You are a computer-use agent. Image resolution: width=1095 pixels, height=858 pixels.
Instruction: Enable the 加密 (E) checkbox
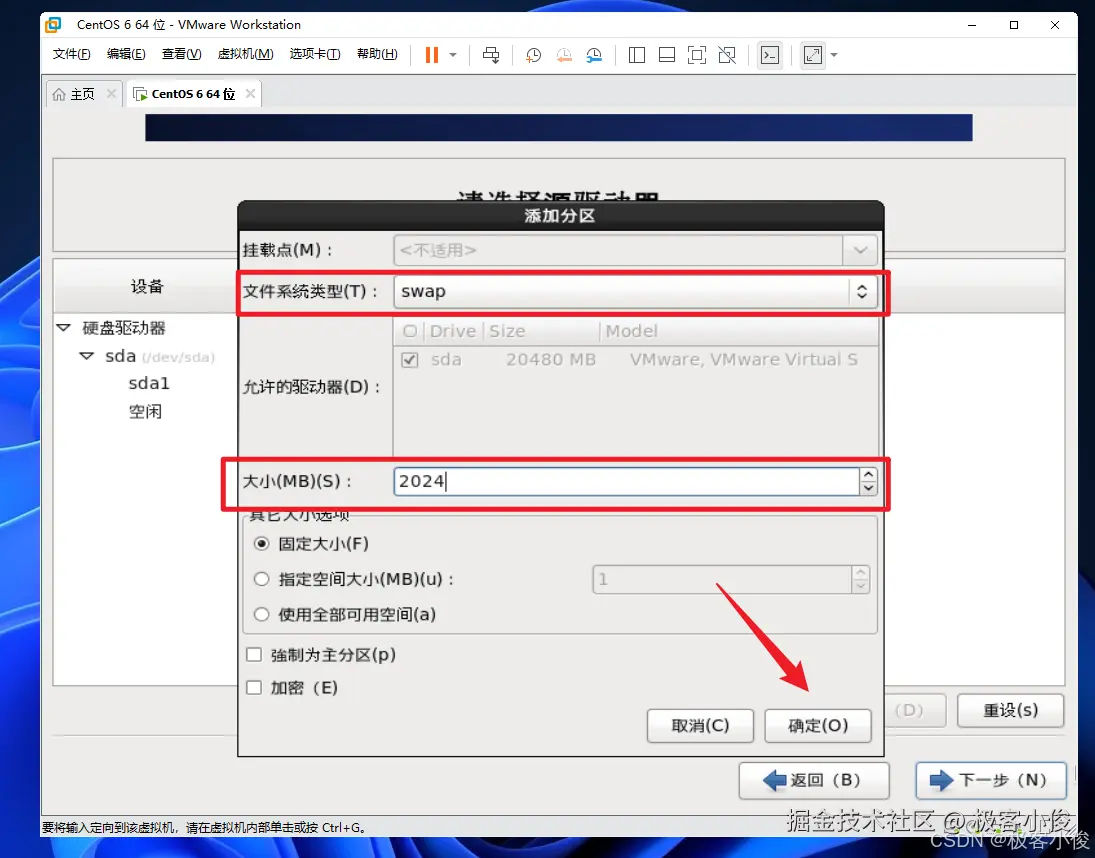pos(254,688)
